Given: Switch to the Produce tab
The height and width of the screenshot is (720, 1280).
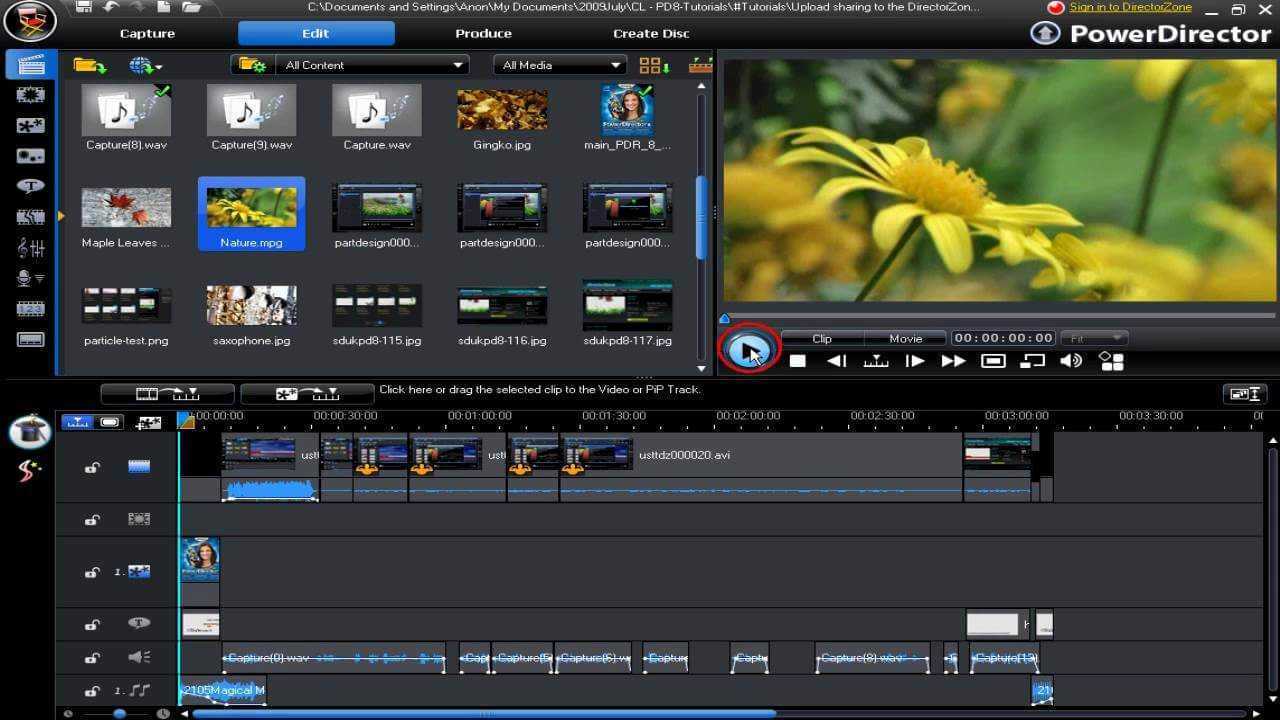Looking at the screenshot, I should 483,33.
